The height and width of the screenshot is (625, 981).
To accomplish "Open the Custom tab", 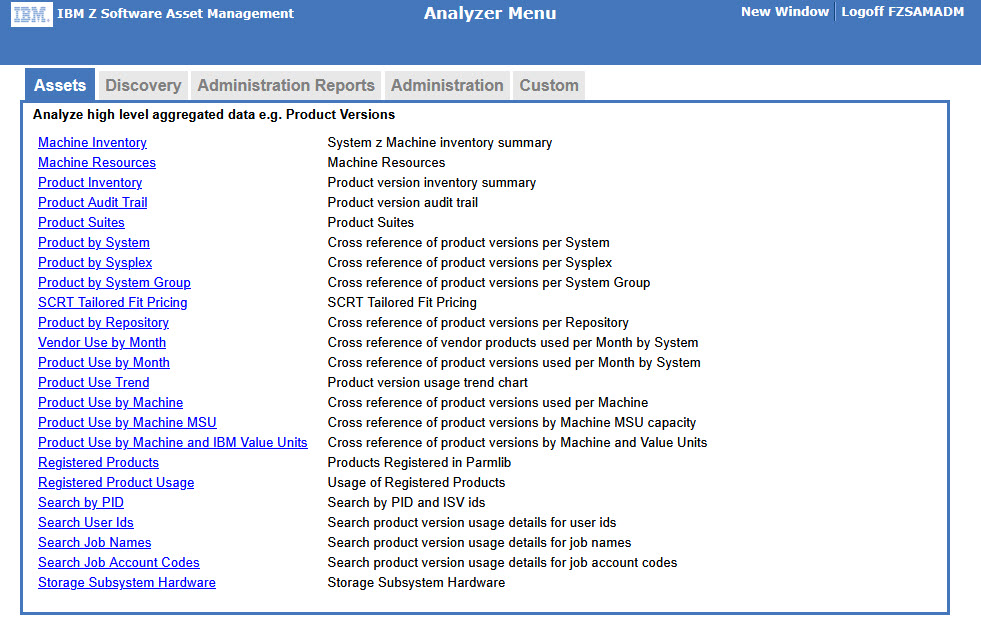I will (x=548, y=85).
